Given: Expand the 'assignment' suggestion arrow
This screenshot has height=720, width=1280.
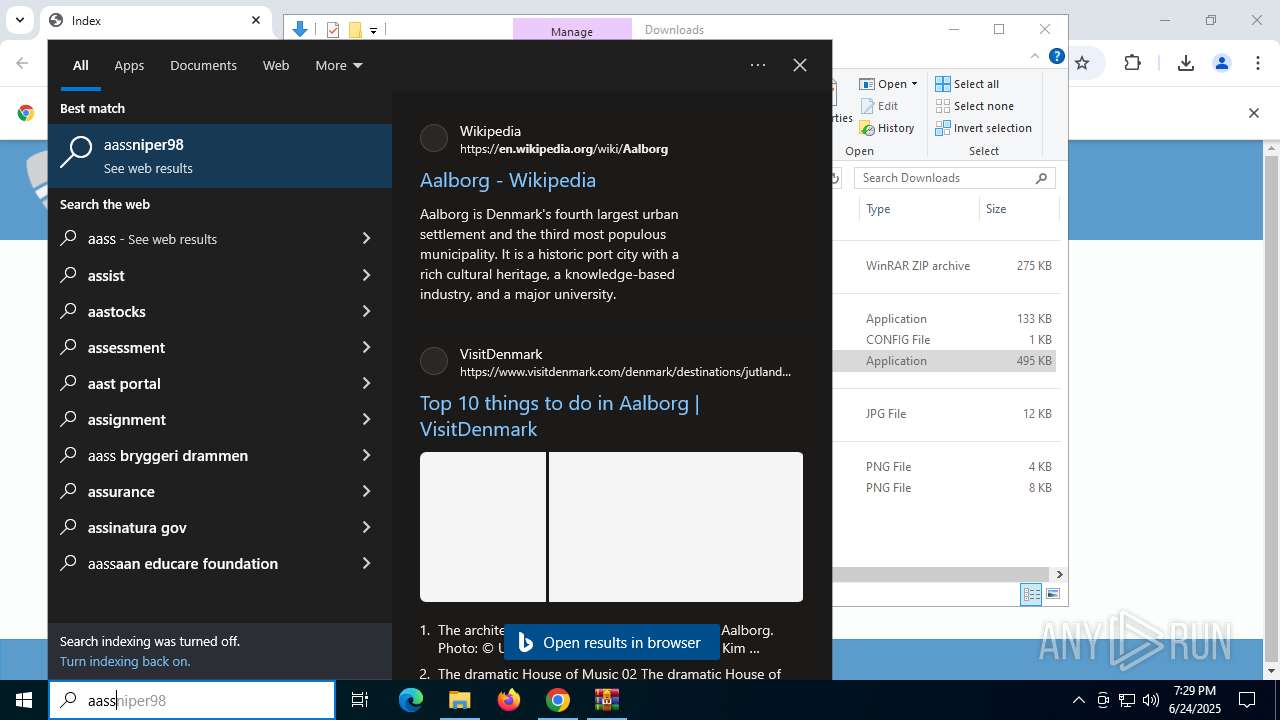Looking at the screenshot, I should 366,419.
